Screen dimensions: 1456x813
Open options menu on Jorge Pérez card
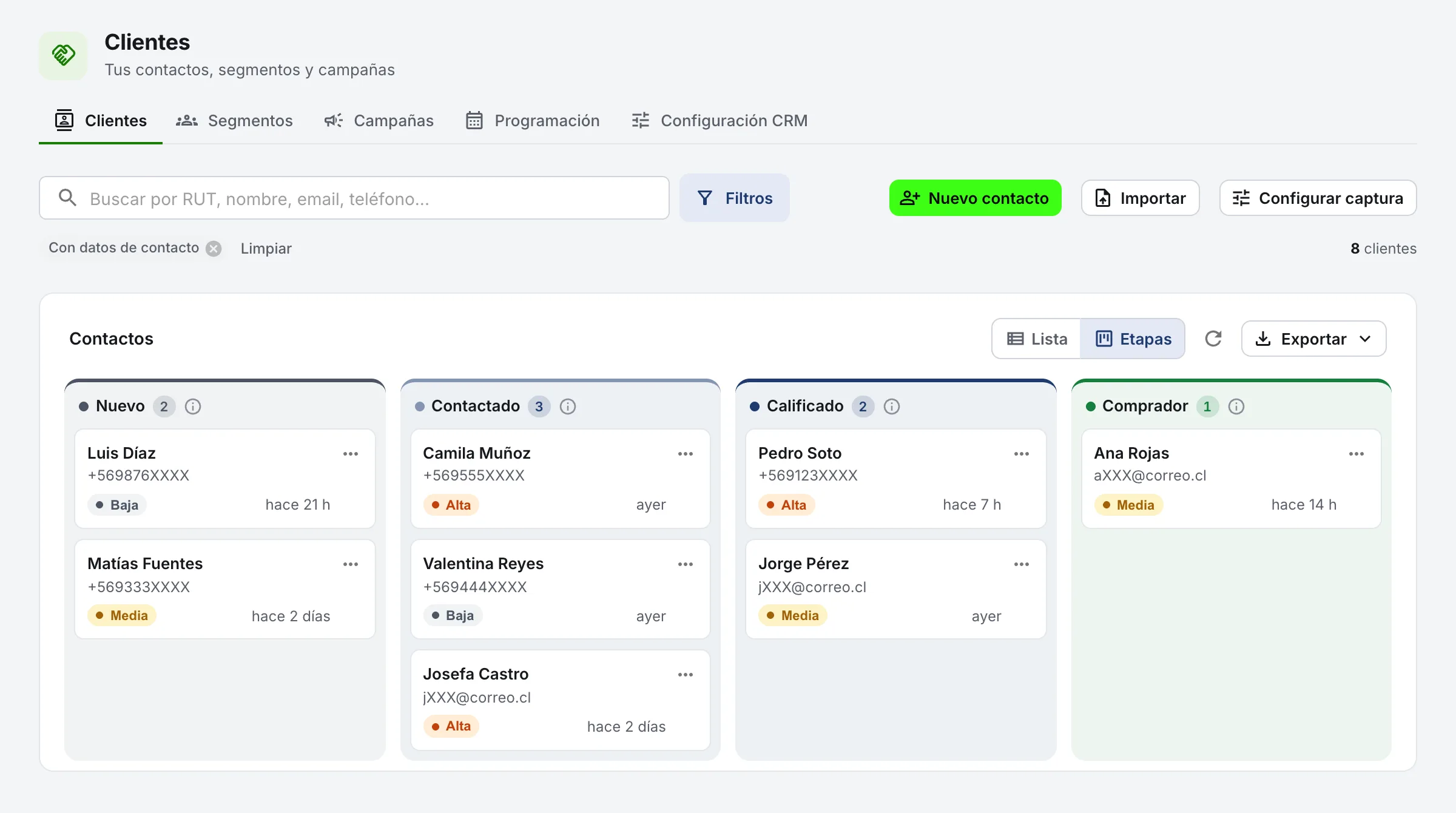coord(1022,564)
